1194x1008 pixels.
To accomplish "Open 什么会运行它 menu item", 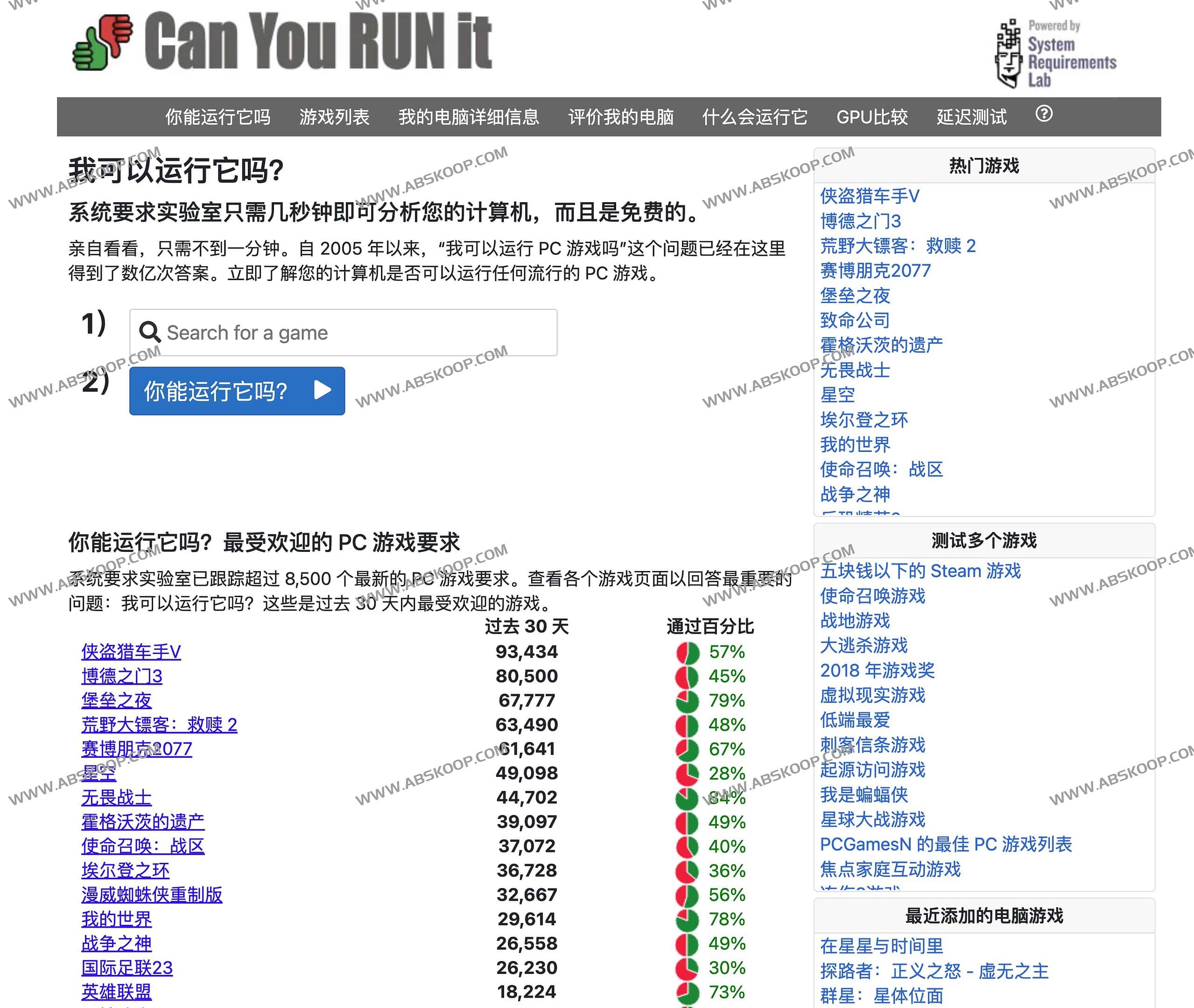I will pos(755,117).
